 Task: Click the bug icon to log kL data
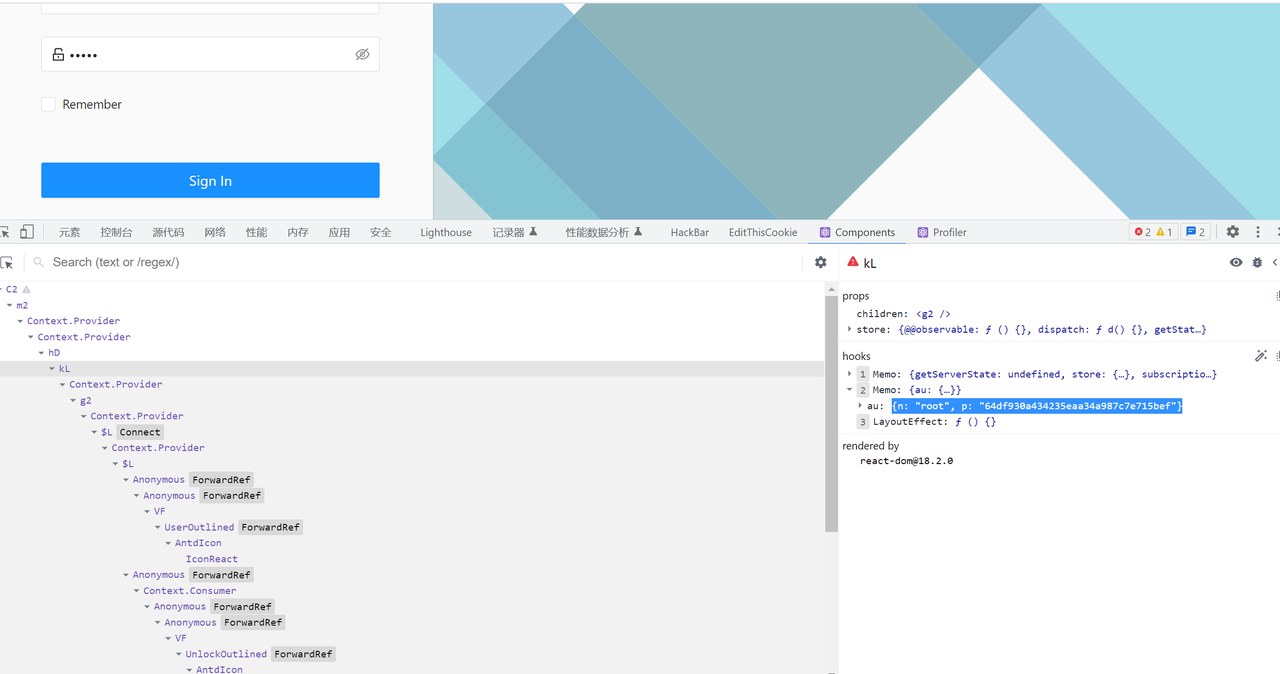click(x=1257, y=262)
